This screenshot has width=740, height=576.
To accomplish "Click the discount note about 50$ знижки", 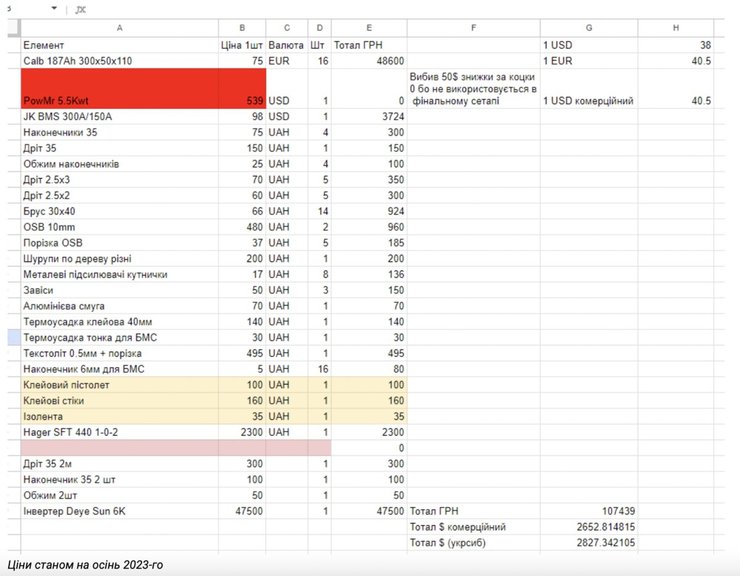I will (473, 88).
